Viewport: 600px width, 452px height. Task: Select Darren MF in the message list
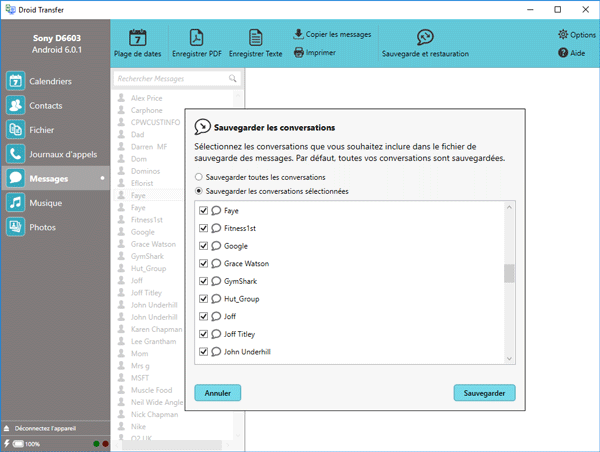(x=149, y=147)
